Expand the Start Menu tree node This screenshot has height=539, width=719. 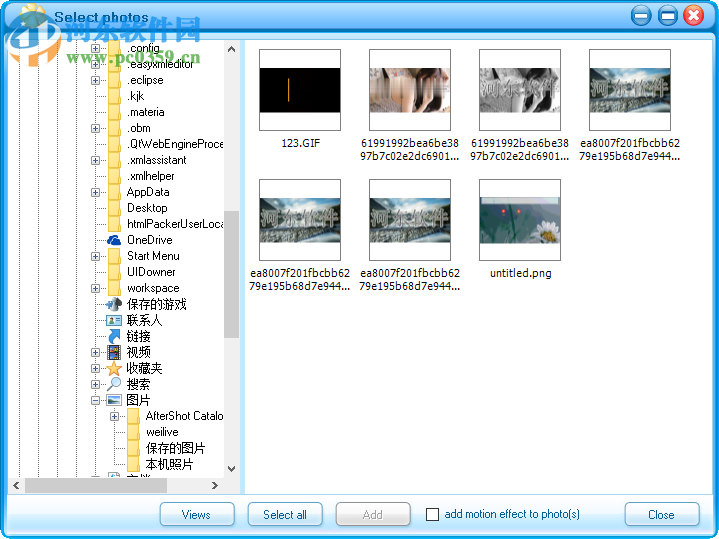pos(95,256)
